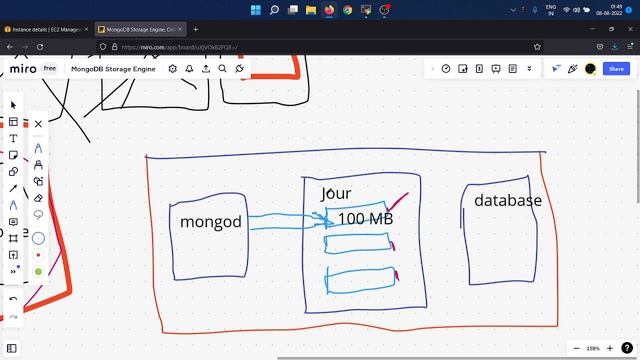Pick the green pen color
Screen dimensions: 640x360
tap(38, 271)
